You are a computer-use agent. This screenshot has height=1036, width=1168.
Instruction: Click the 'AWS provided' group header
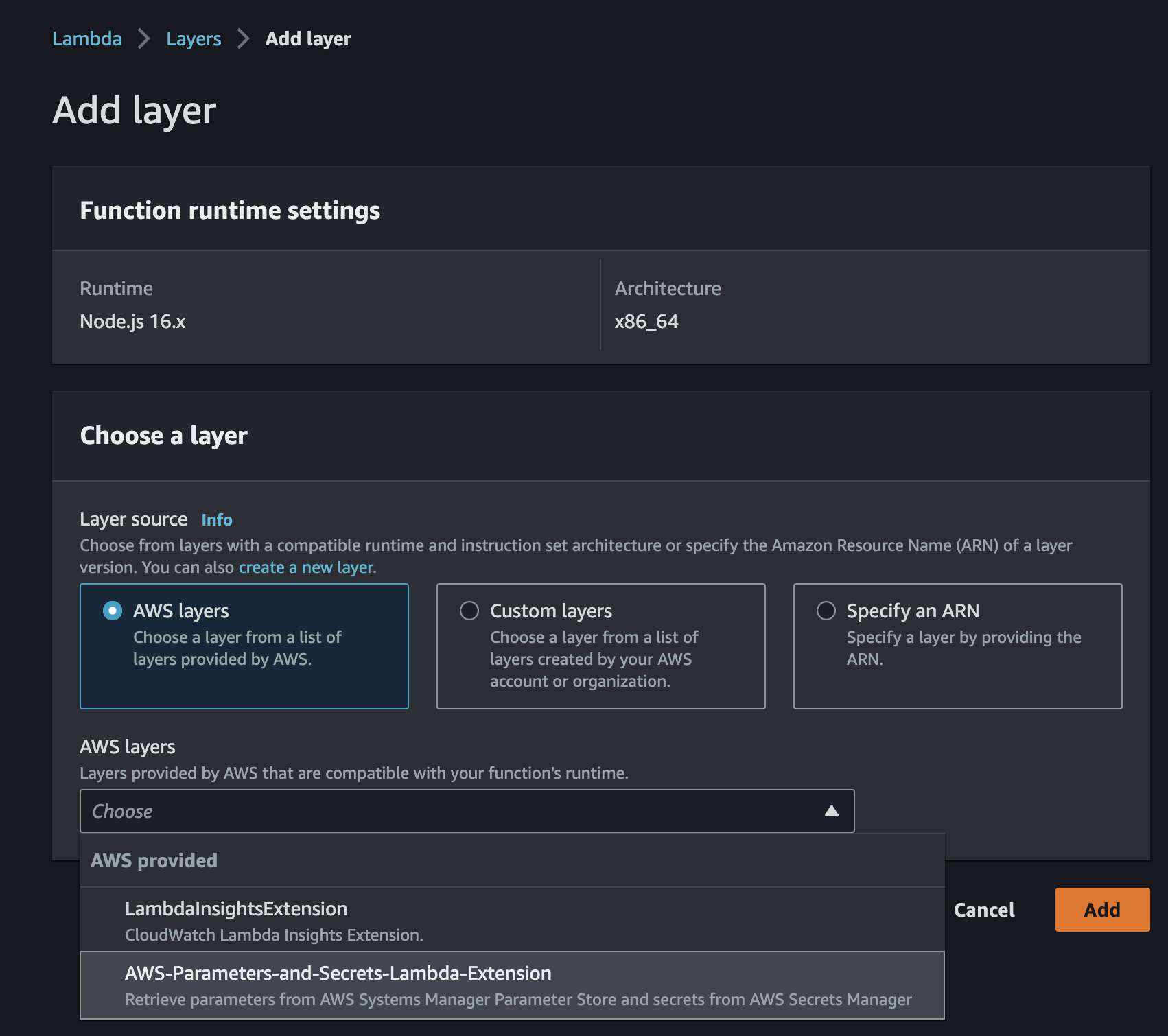coord(154,860)
